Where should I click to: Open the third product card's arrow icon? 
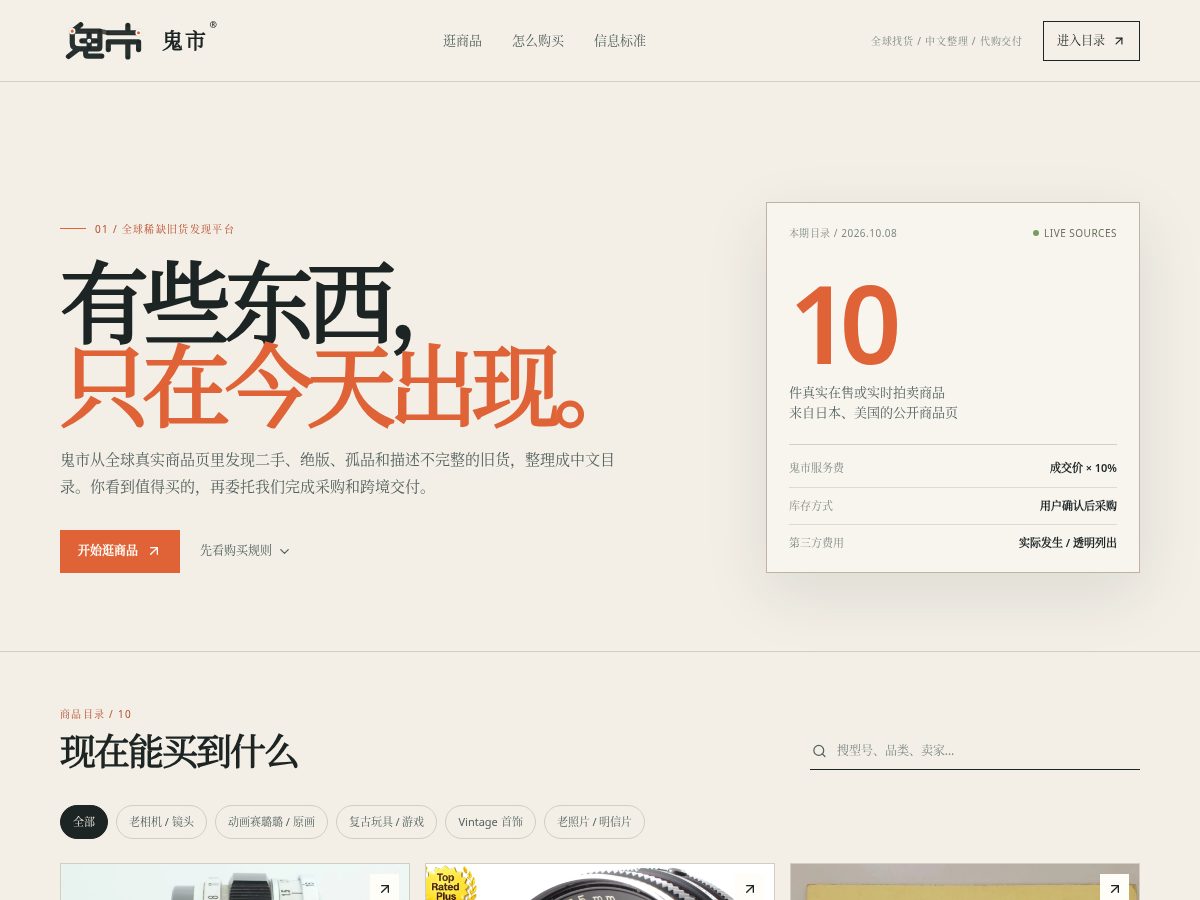tap(1114, 888)
